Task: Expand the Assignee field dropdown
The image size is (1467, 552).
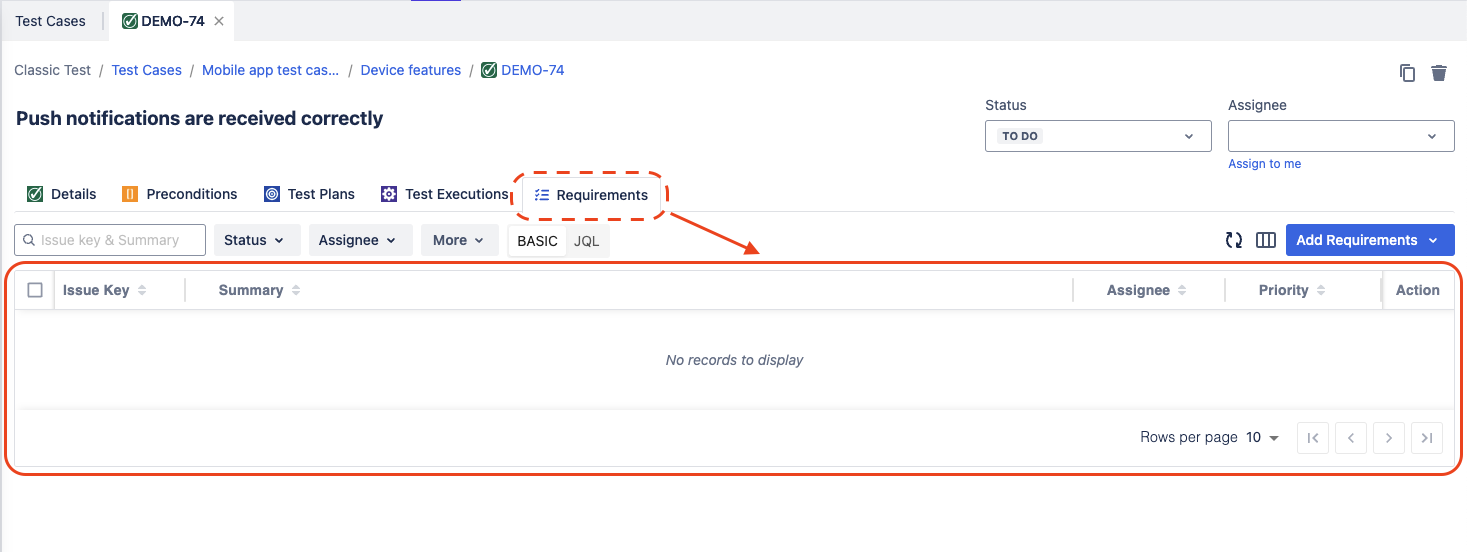Action: pos(1340,136)
